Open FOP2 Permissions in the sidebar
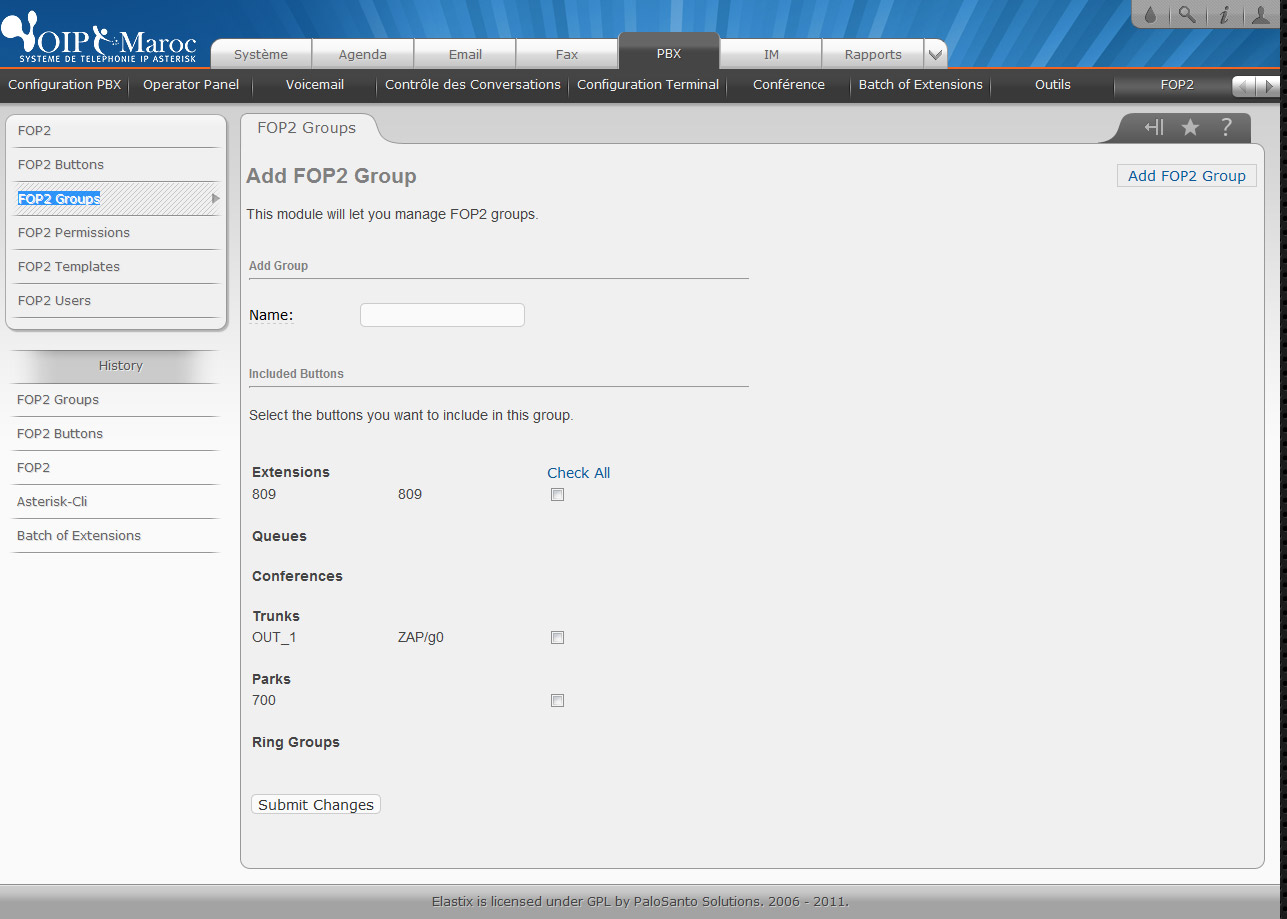 click(x=74, y=233)
